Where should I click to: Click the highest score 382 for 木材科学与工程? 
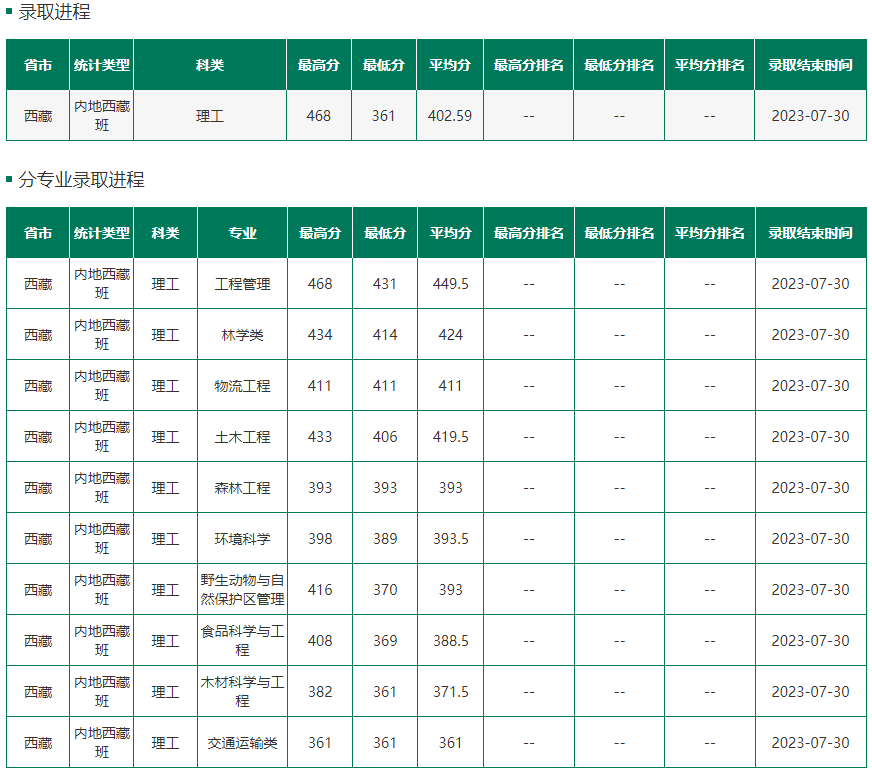tap(320, 692)
